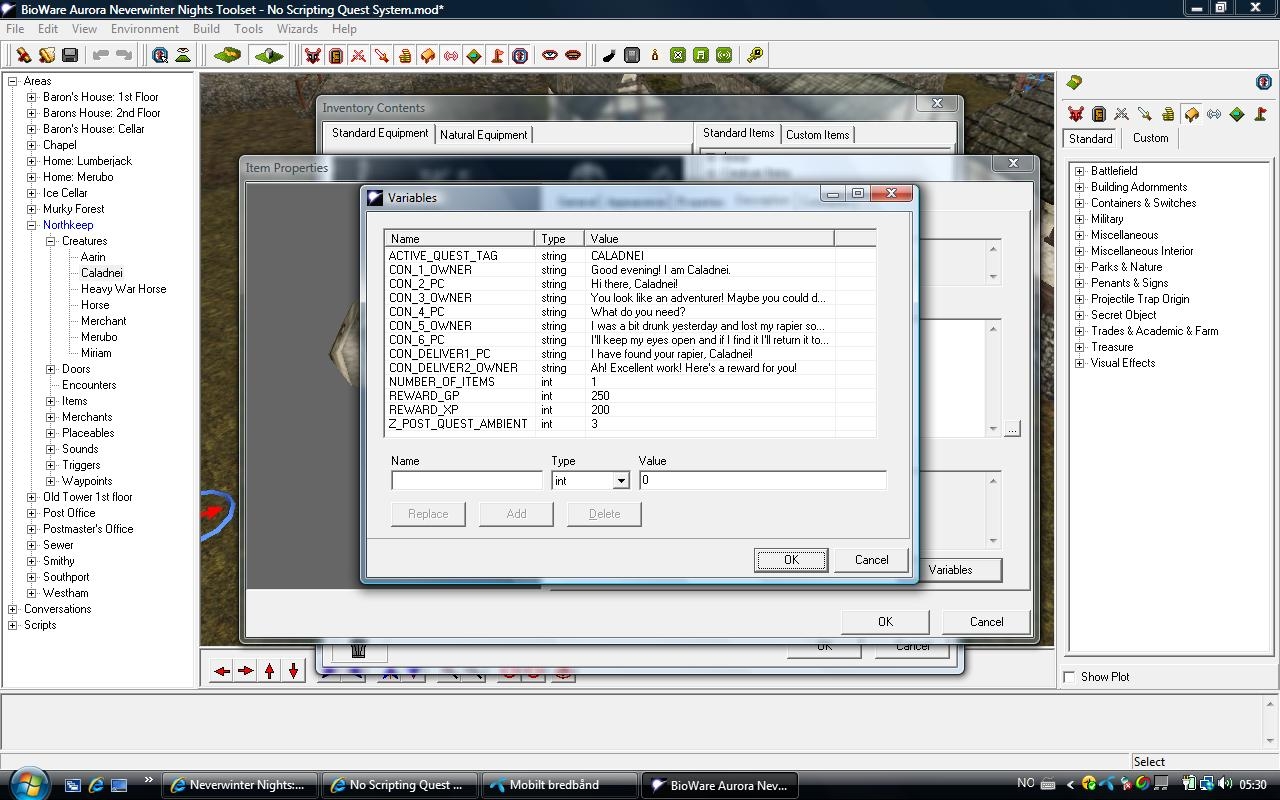Expand the Chapel area tree node

point(31,145)
